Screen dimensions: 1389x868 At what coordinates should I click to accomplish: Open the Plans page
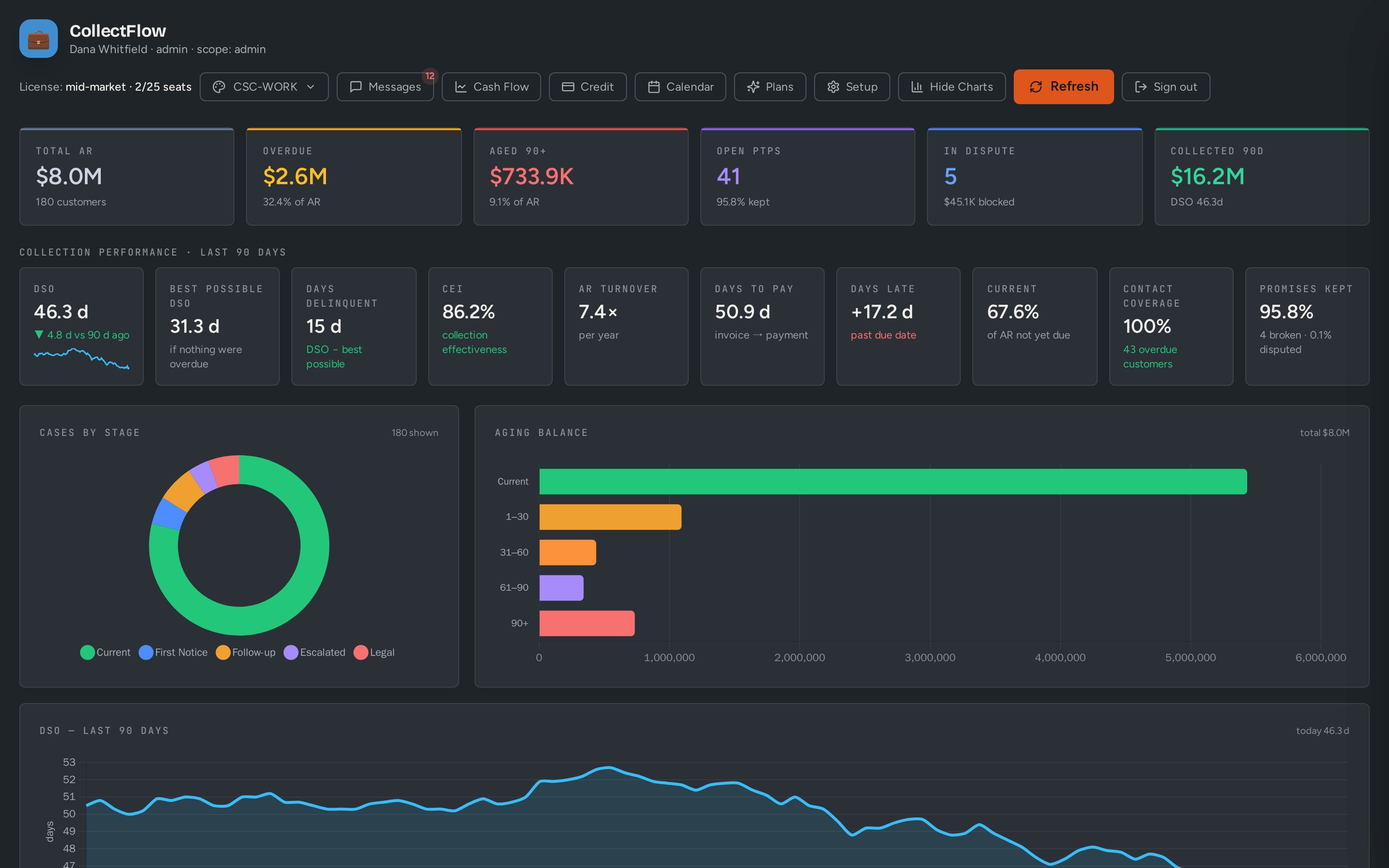770,87
